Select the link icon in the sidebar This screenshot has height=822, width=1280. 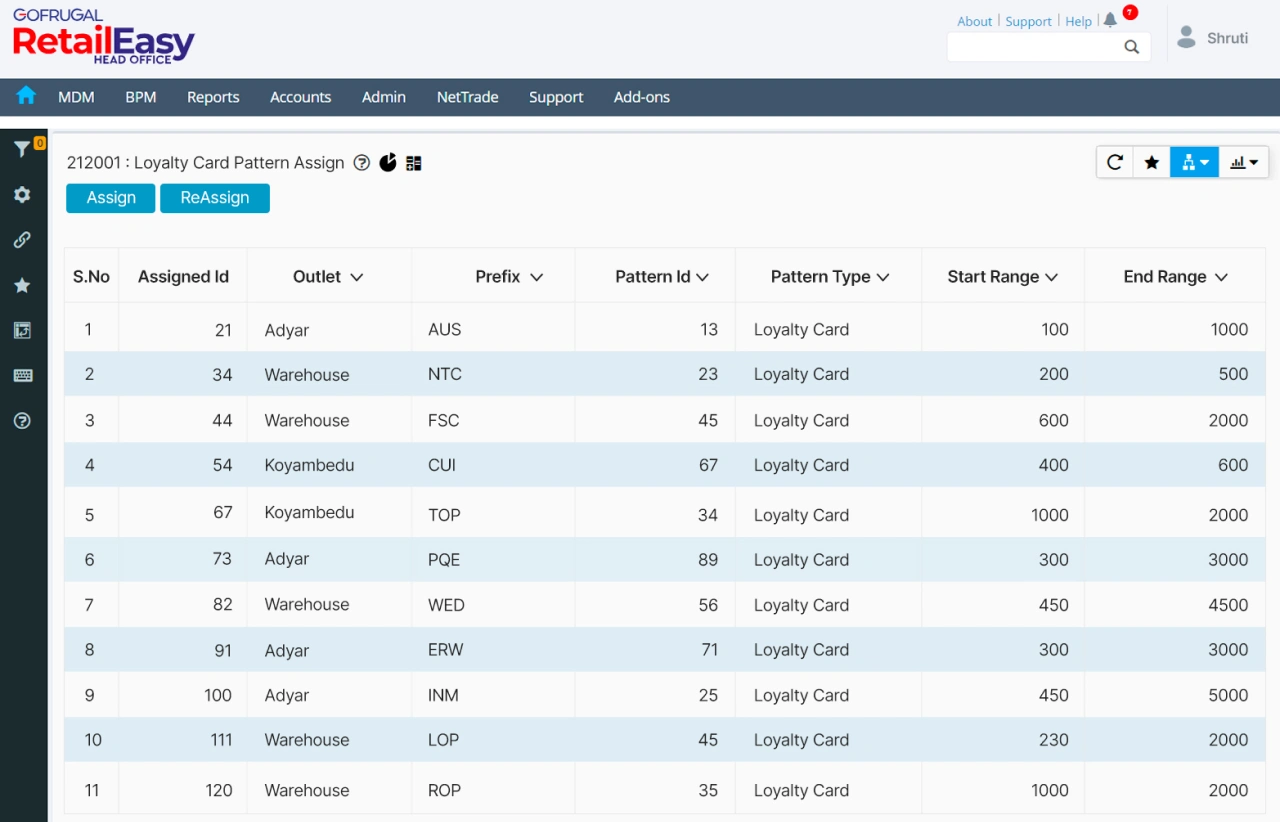tap(22, 239)
